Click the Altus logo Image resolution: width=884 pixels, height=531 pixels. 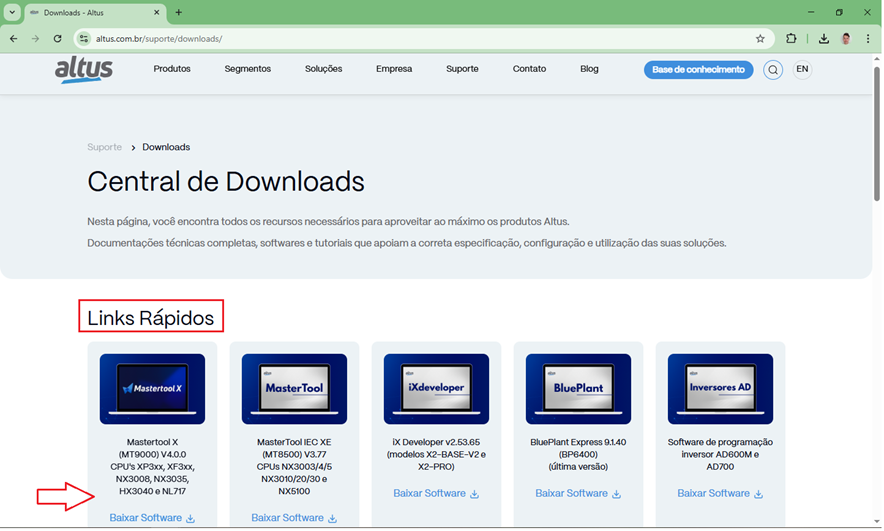[x=84, y=70]
